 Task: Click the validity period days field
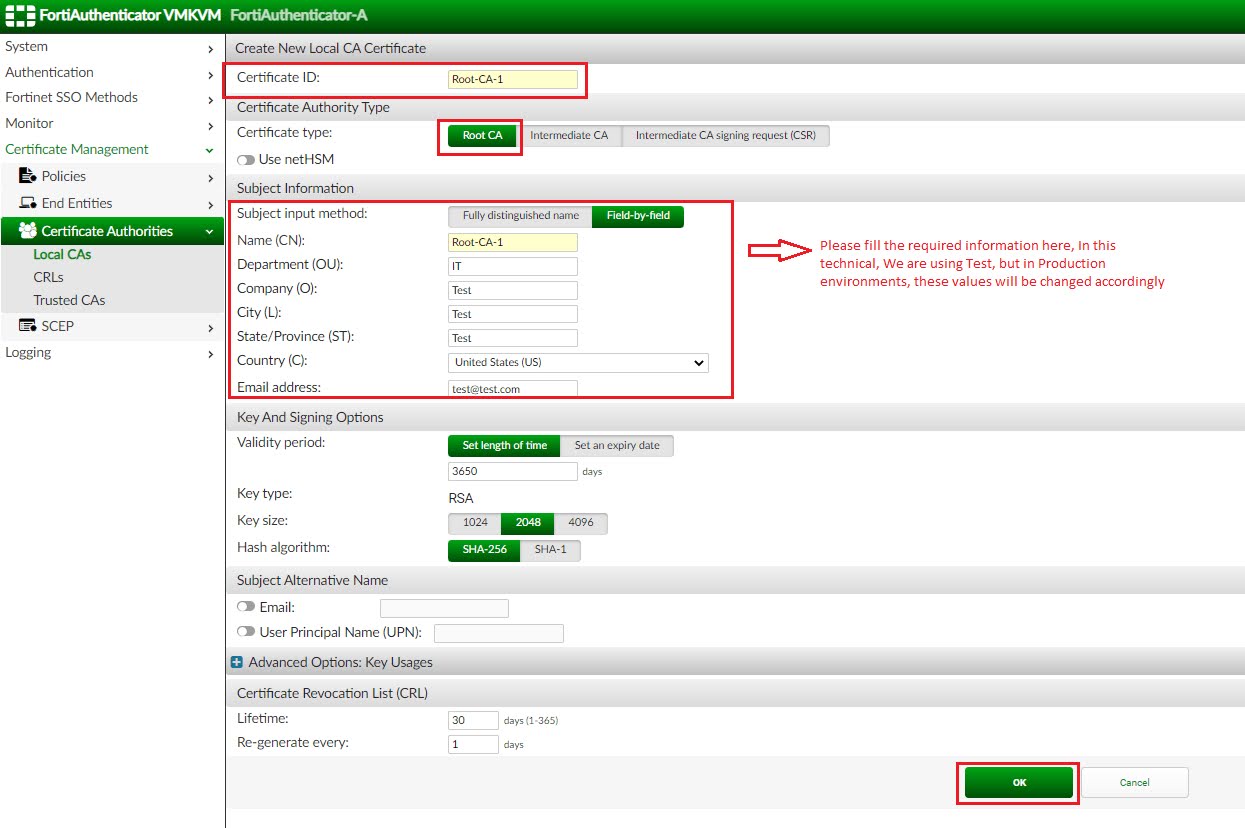513,471
